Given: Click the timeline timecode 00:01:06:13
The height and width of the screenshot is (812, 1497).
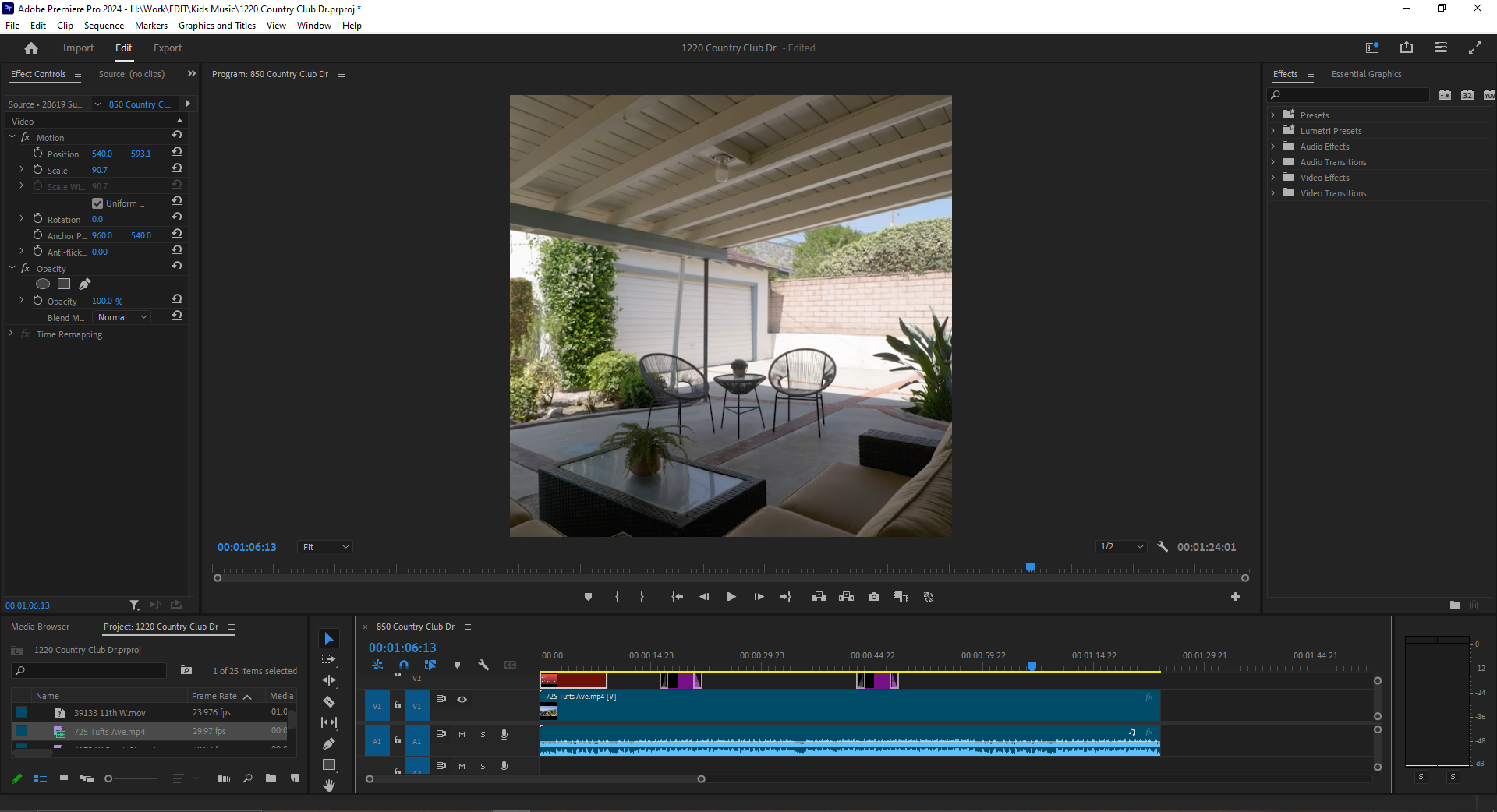Looking at the screenshot, I should point(402,648).
